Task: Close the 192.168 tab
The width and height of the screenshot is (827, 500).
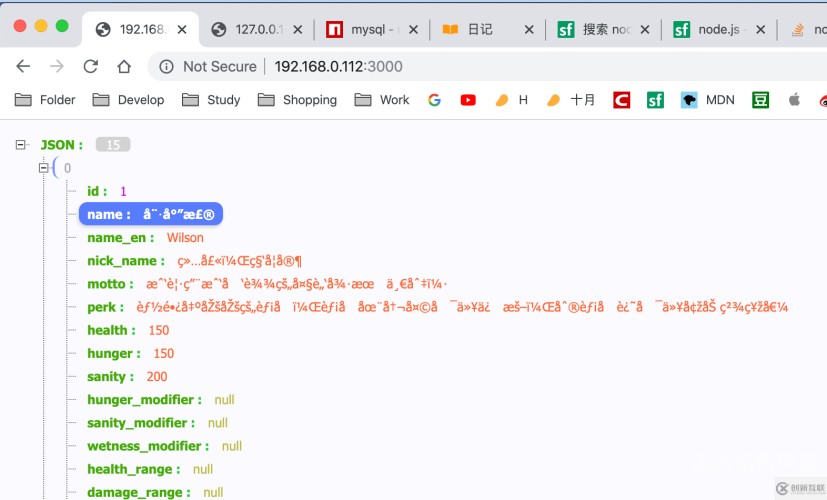Action: 182,30
